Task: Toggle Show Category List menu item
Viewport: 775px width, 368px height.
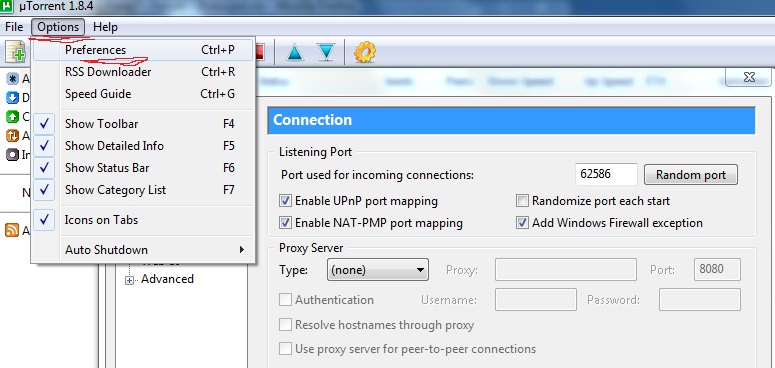Action: (x=143, y=190)
